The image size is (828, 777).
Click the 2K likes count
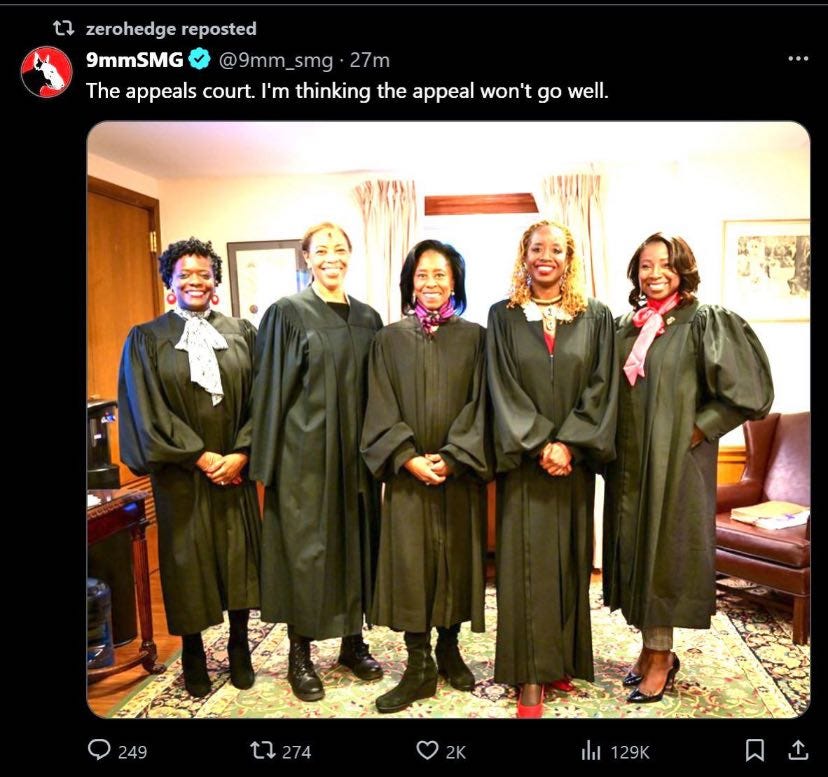[456, 752]
